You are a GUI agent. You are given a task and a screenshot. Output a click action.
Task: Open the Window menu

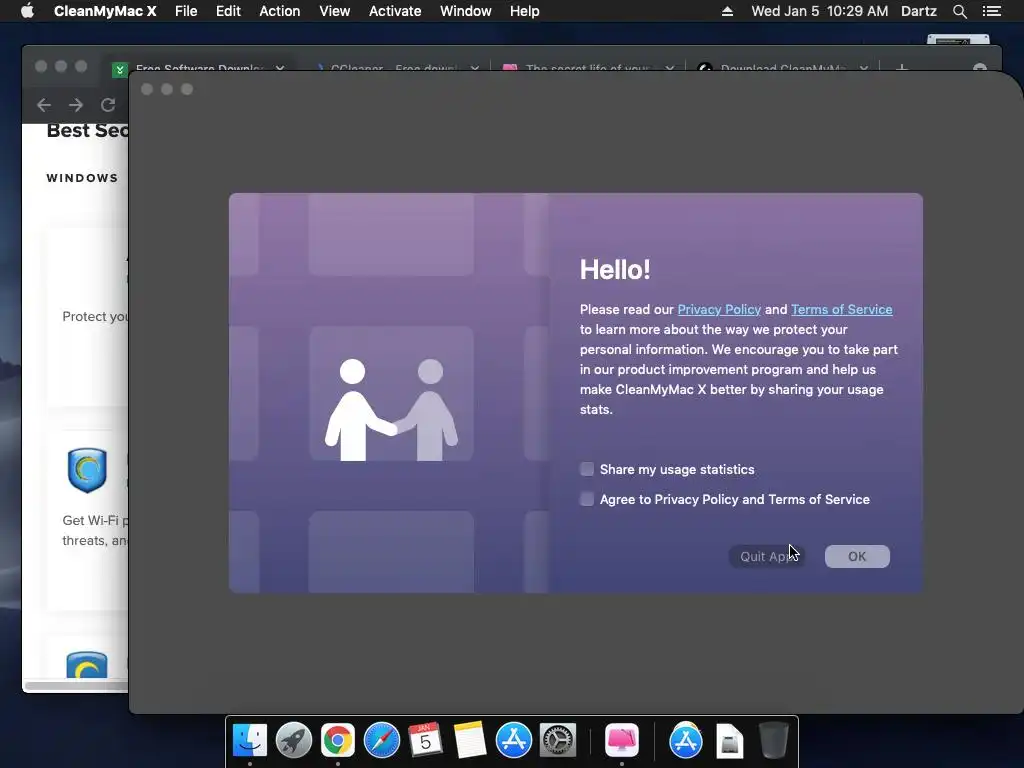pyautogui.click(x=465, y=11)
